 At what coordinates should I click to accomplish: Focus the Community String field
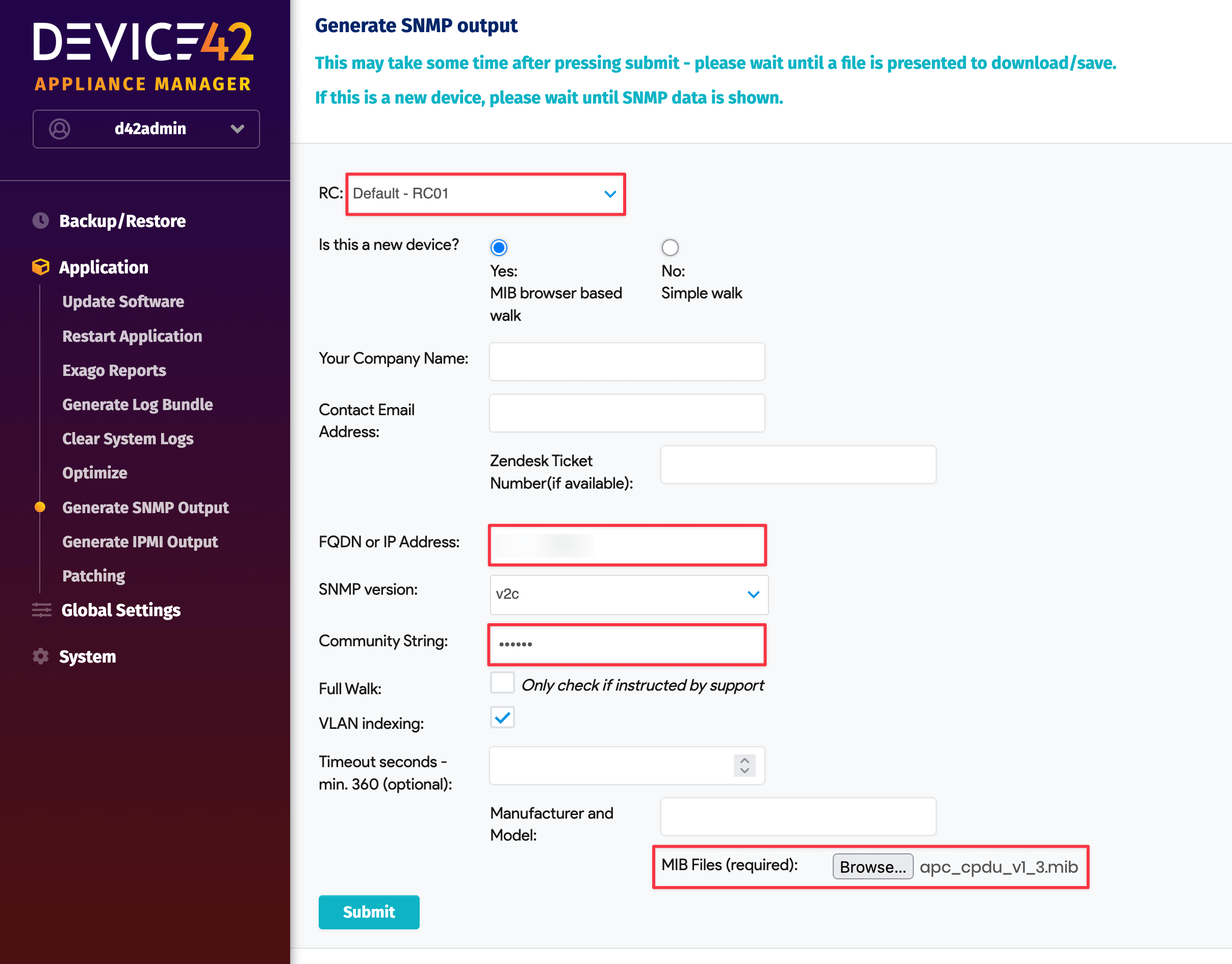[x=626, y=644]
